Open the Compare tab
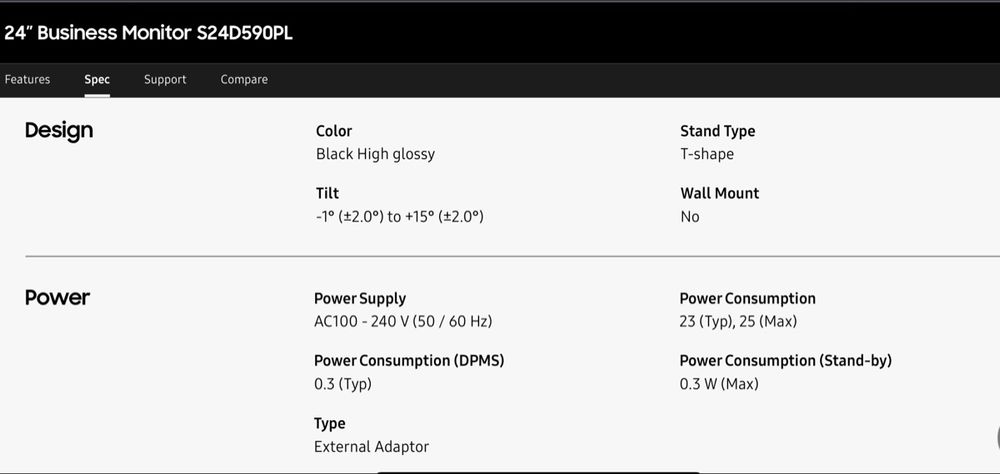Screen dimensions: 1000x474 coord(244,80)
